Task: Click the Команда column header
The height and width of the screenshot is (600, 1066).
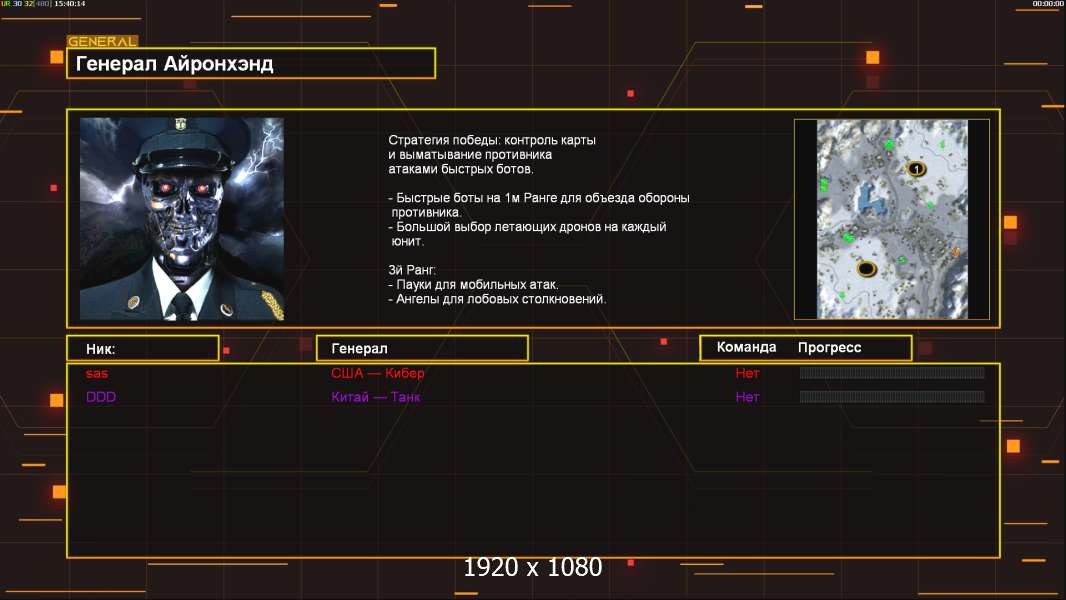Action: [x=746, y=347]
